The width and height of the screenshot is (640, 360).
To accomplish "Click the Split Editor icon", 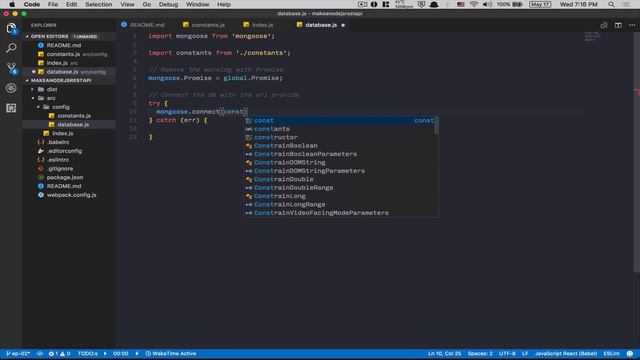I will click(x=618, y=25).
